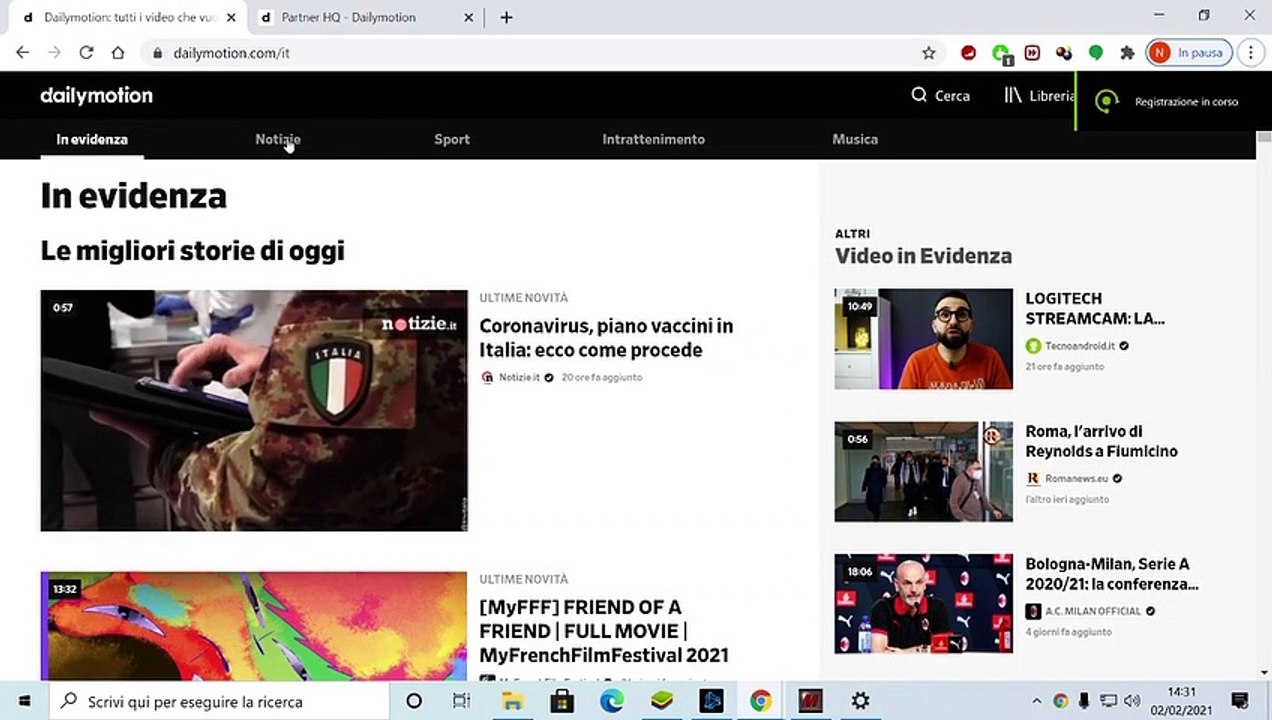Image resolution: width=1272 pixels, height=720 pixels.
Task: Open the Chrome extensions puzzle icon
Action: (1128, 53)
